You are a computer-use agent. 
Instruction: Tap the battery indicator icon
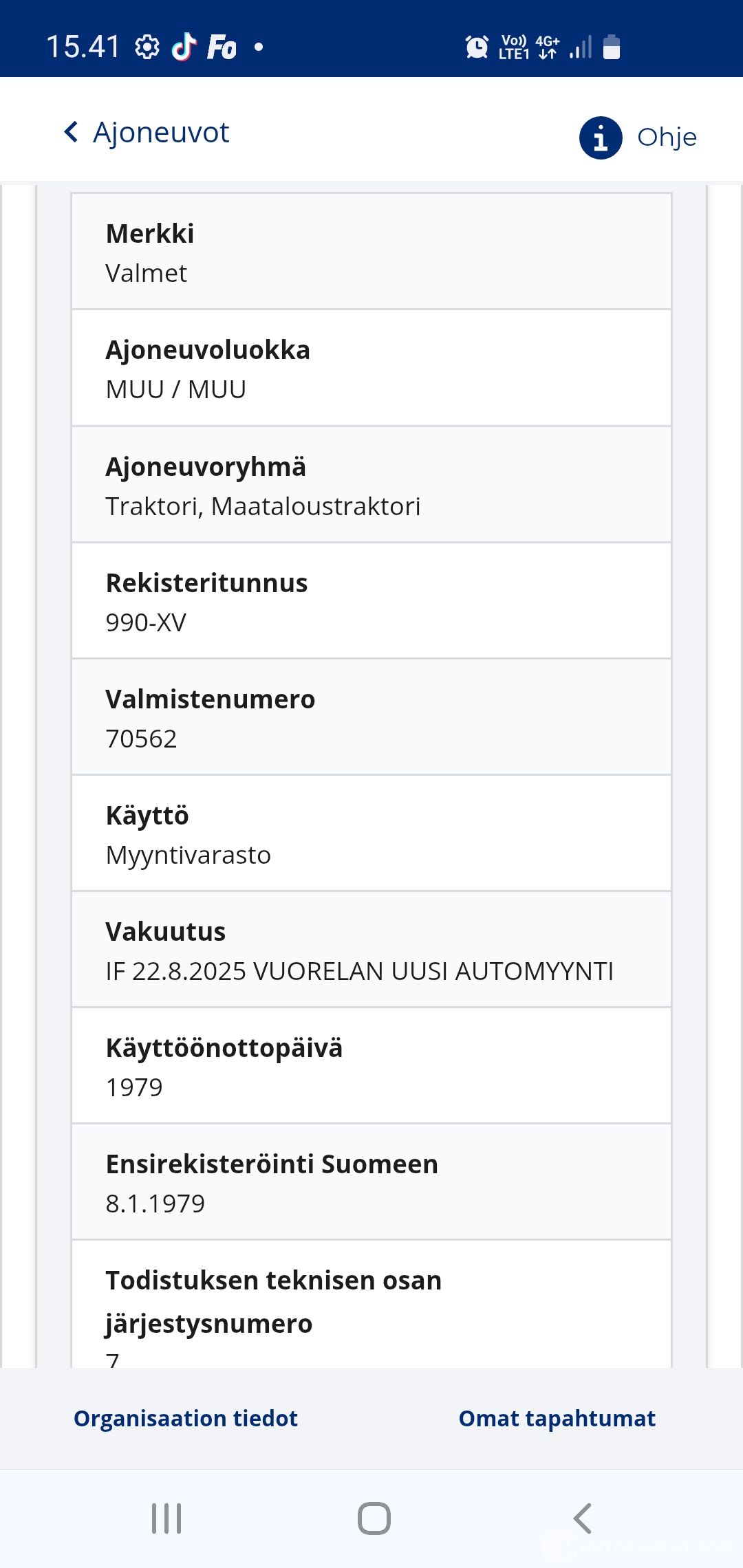[611, 47]
